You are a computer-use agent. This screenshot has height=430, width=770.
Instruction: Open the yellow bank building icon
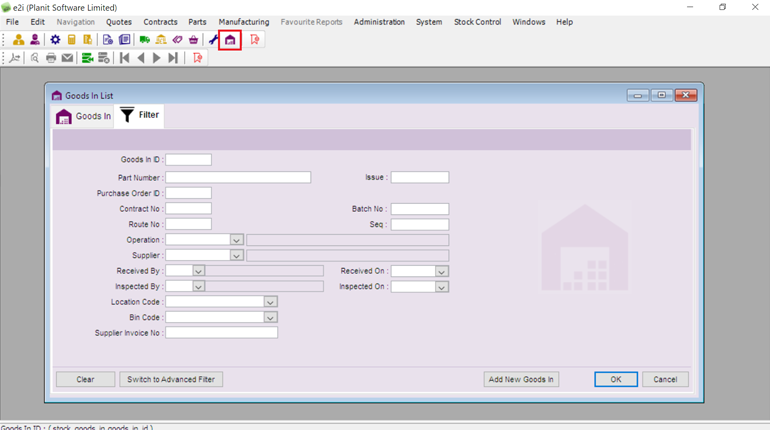point(161,40)
